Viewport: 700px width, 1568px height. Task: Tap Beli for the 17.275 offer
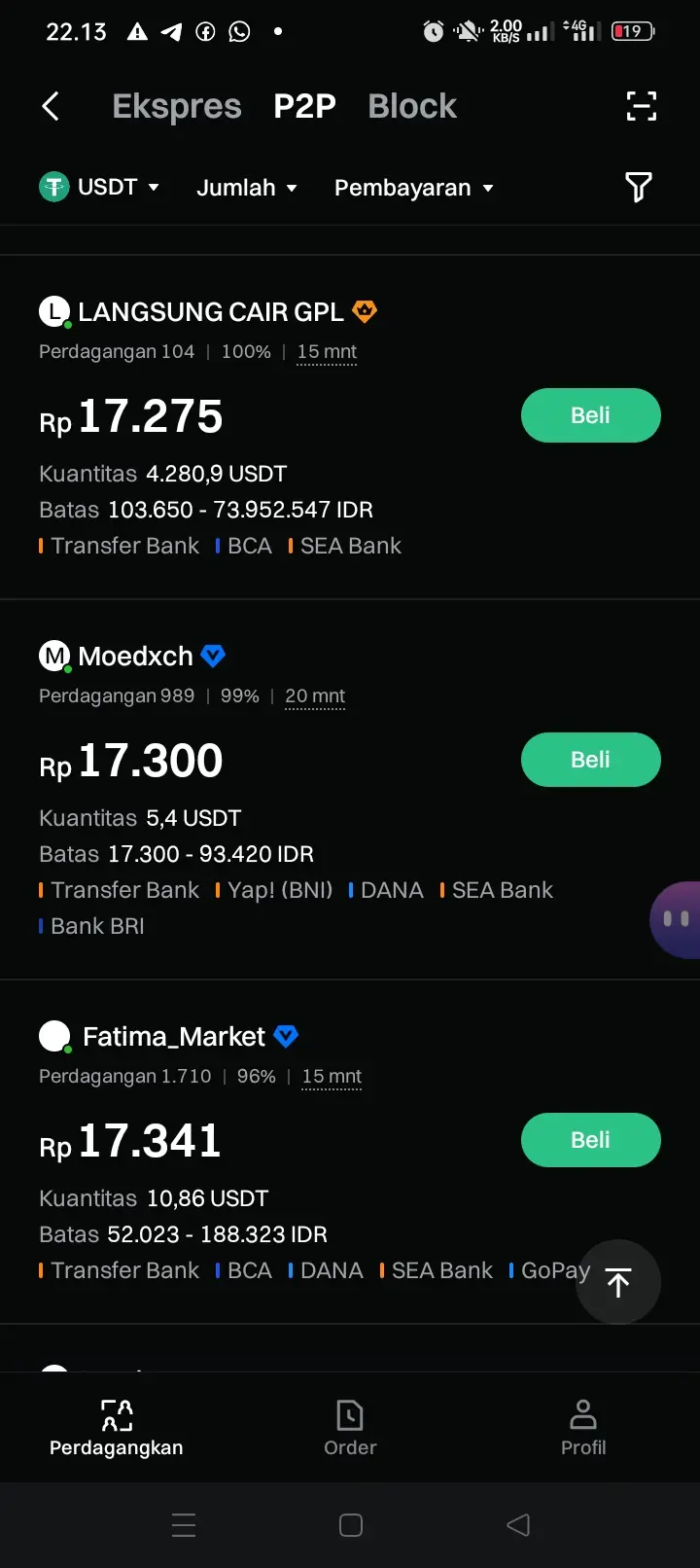[x=591, y=415]
